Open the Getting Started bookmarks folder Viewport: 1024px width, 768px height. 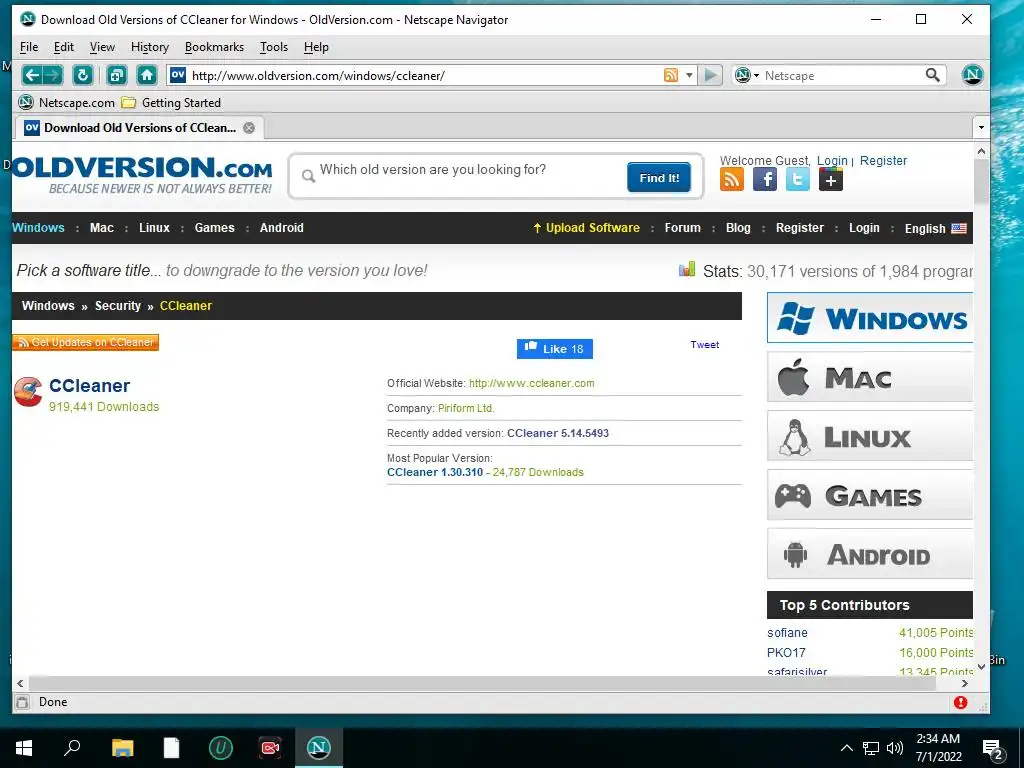click(172, 103)
